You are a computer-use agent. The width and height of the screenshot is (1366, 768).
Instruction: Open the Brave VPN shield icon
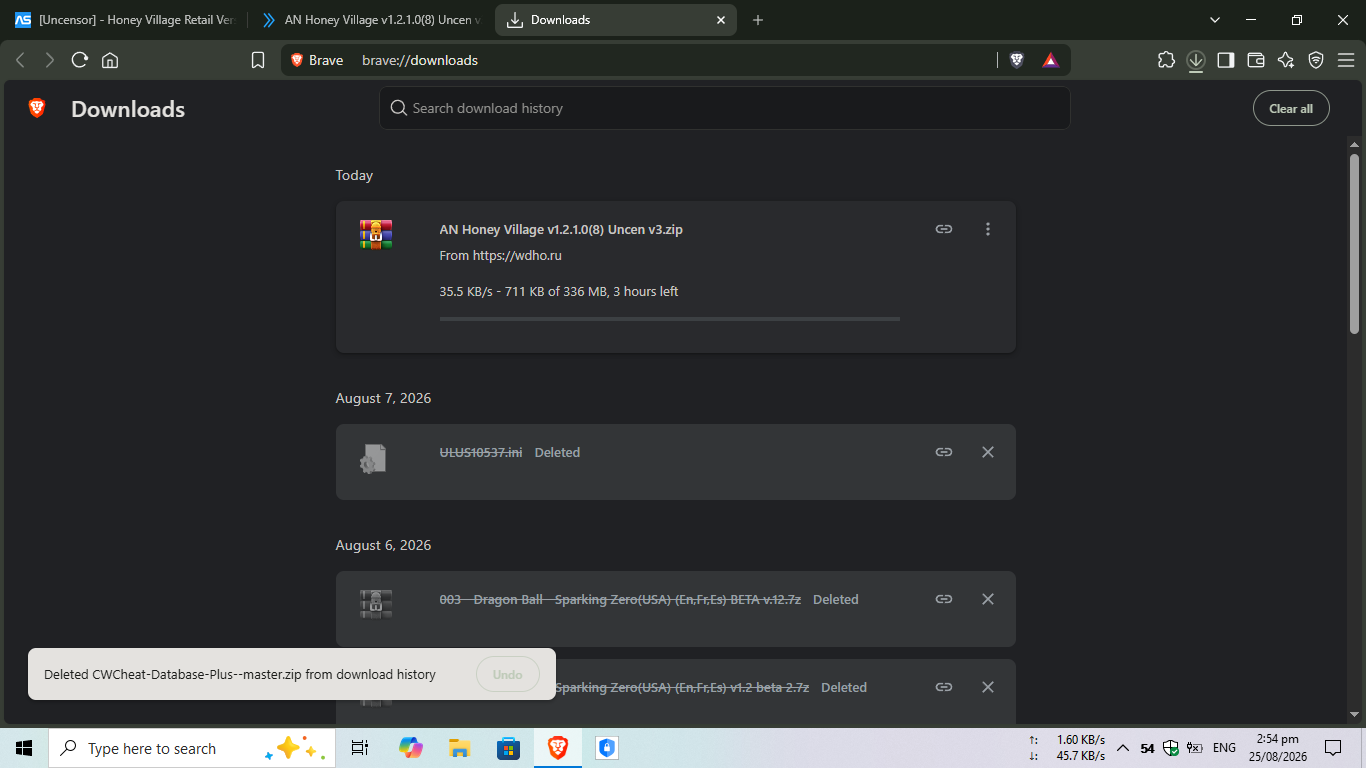point(1316,60)
